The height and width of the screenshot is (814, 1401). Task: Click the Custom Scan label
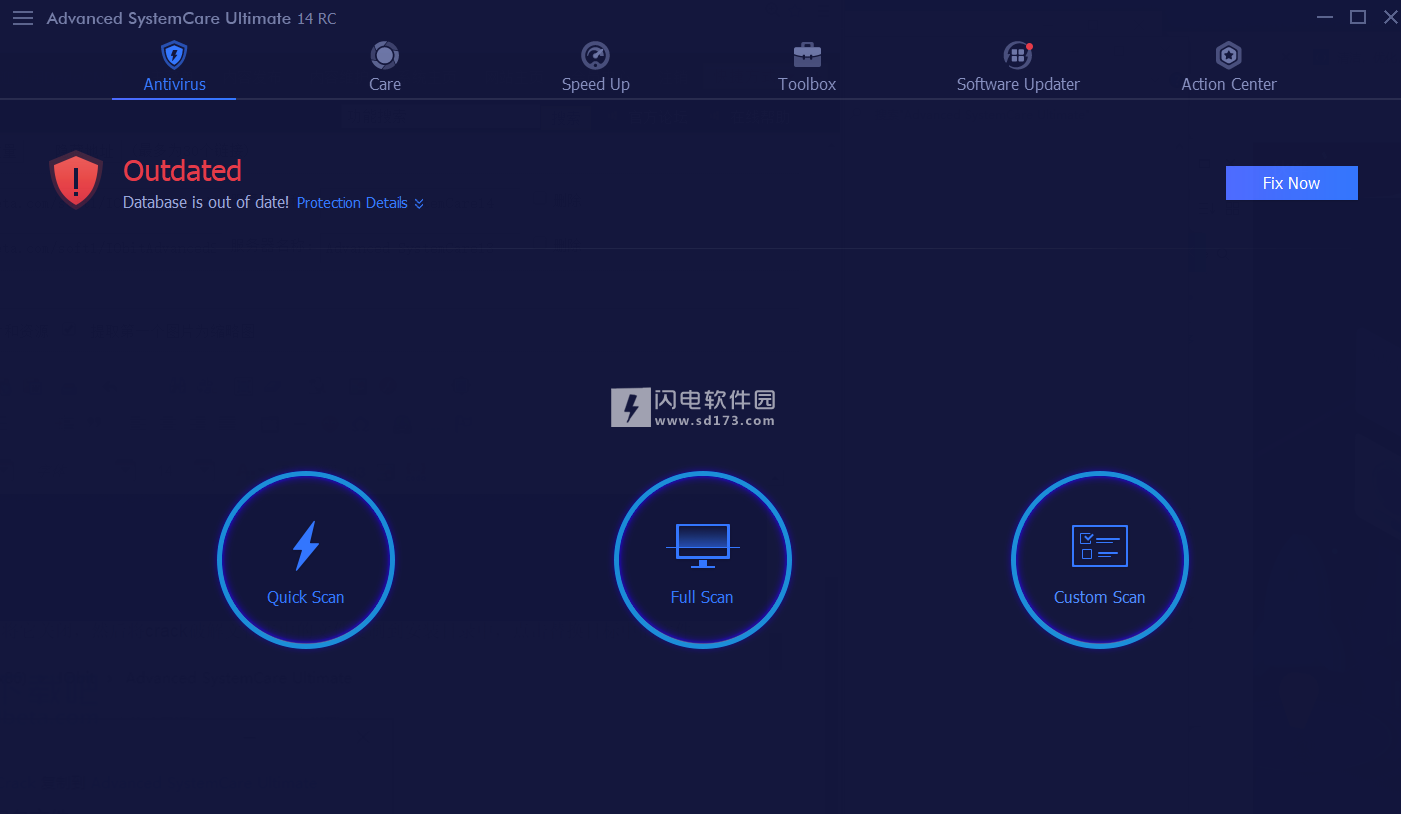coord(1099,597)
